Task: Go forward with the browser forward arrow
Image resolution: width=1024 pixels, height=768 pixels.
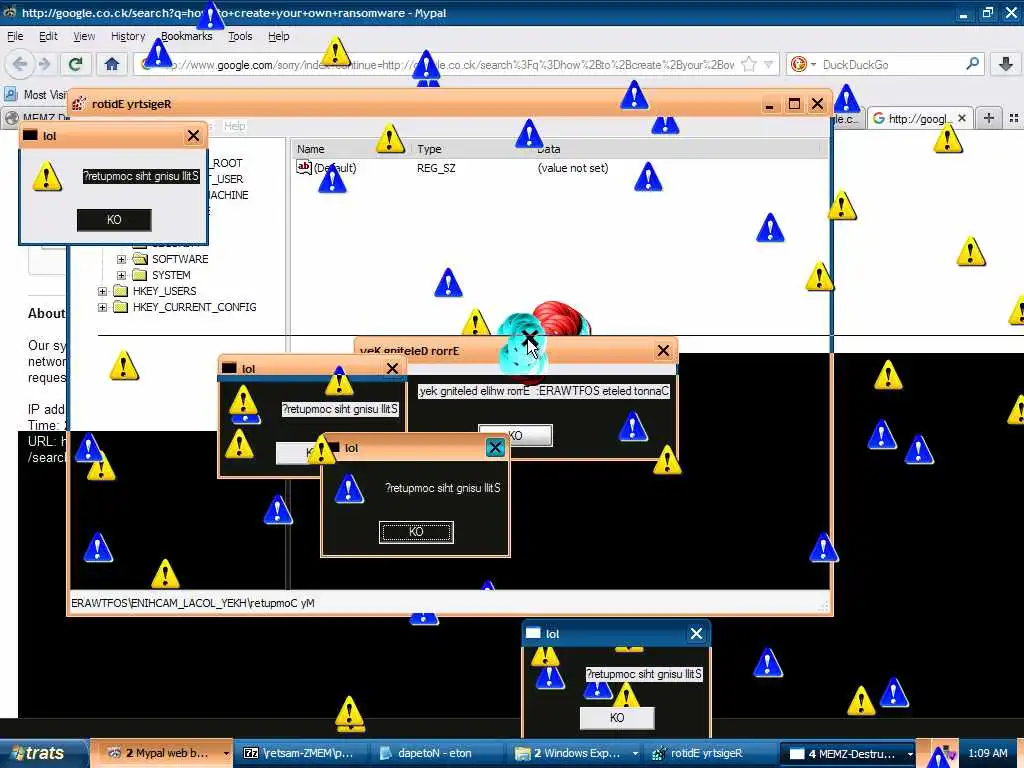Action: (44, 64)
